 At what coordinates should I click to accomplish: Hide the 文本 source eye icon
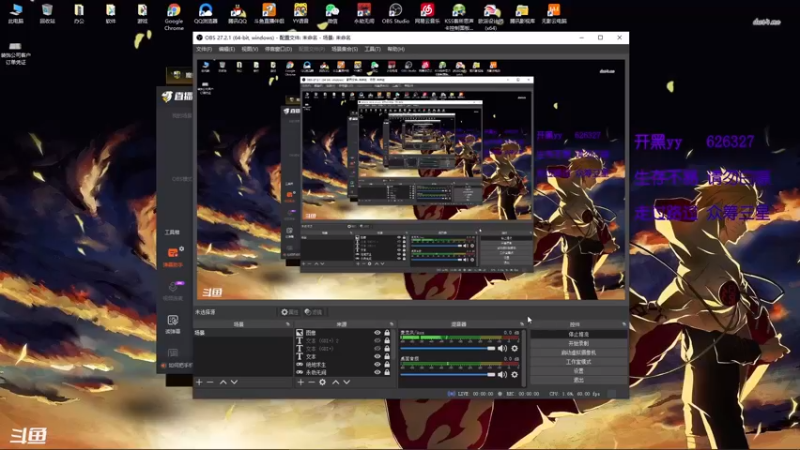coord(378,356)
